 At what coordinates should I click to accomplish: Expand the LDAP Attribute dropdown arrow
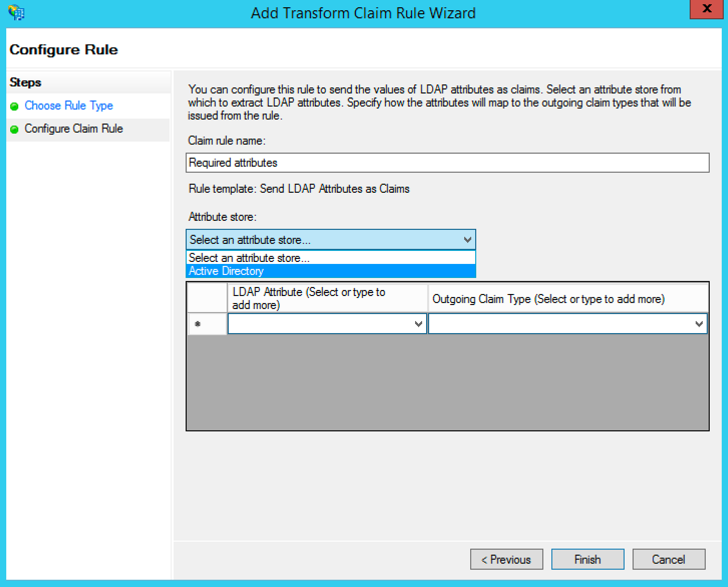[x=418, y=324]
